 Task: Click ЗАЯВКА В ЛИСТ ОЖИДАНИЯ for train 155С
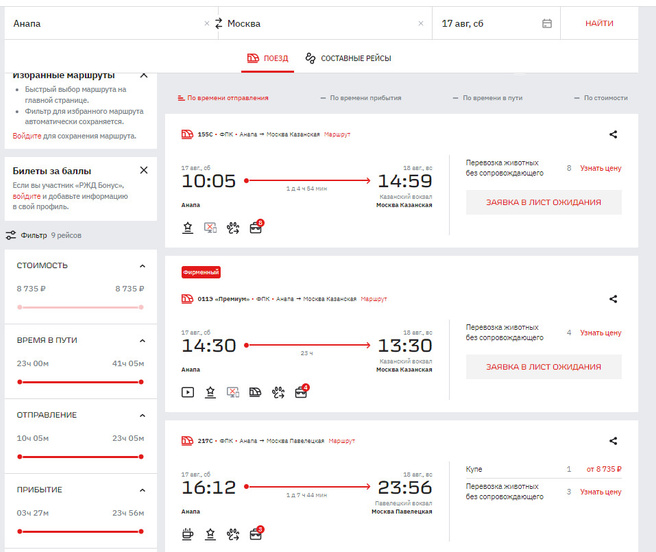click(543, 203)
